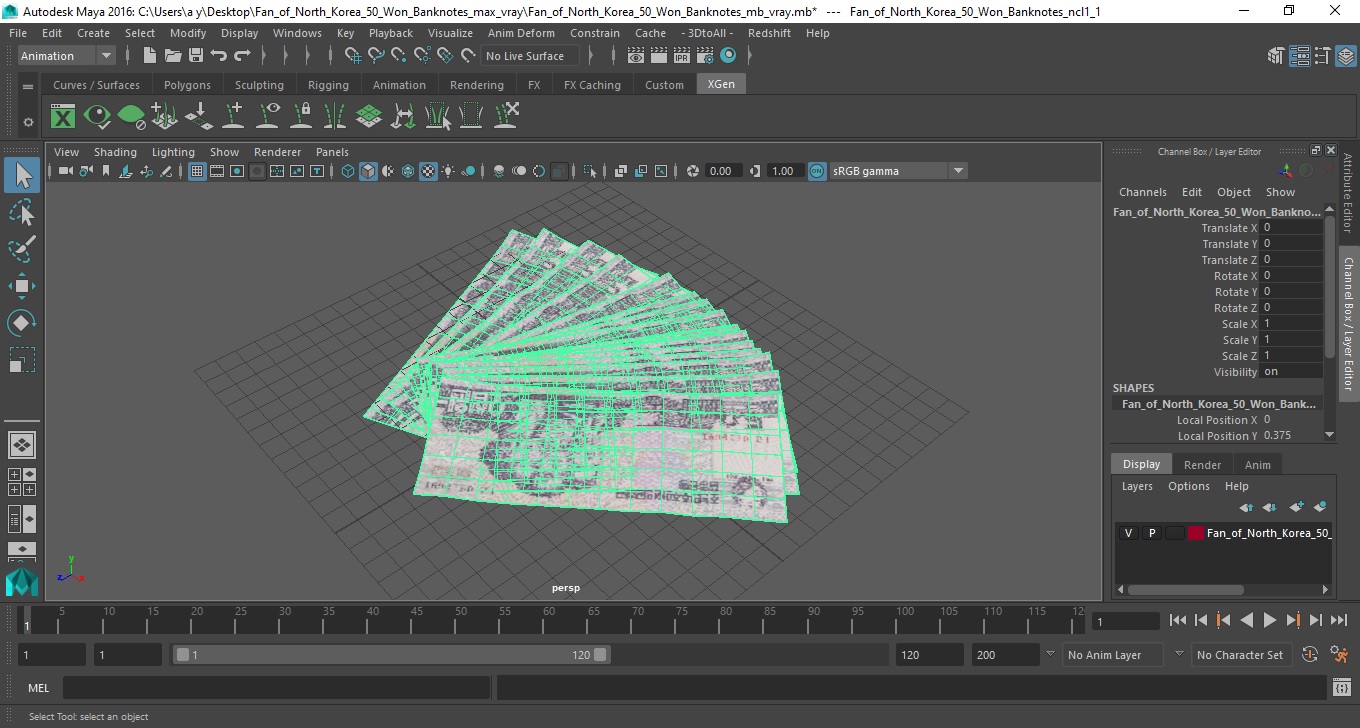Toggle layer visibility V box
The width and height of the screenshot is (1360, 728).
coord(1128,533)
